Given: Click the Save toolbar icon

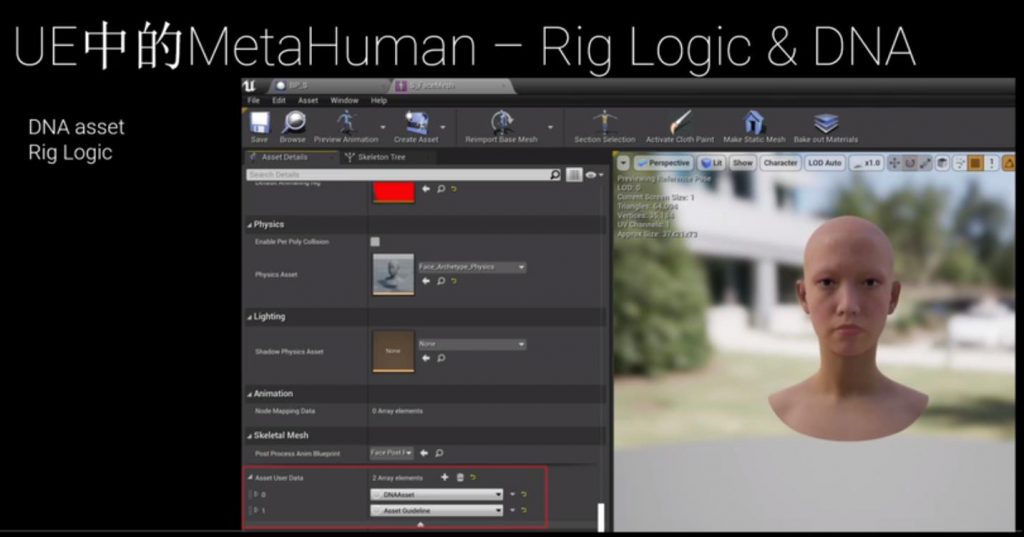Looking at the screenshot, I should coord(259,123).
